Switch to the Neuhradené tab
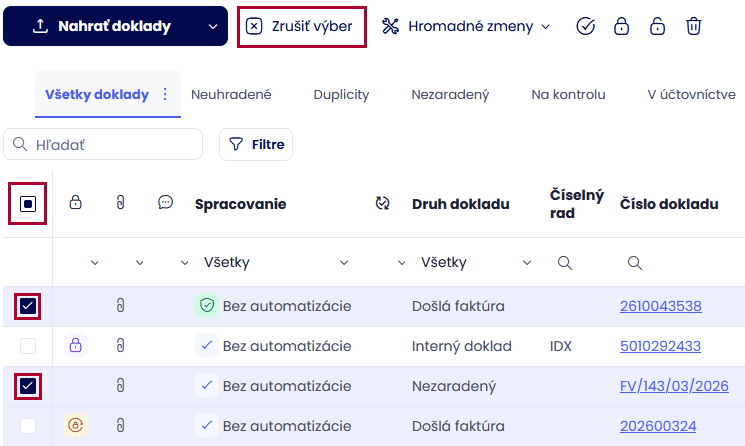This screenshot has height=446, width=745. tap(231, 94)
